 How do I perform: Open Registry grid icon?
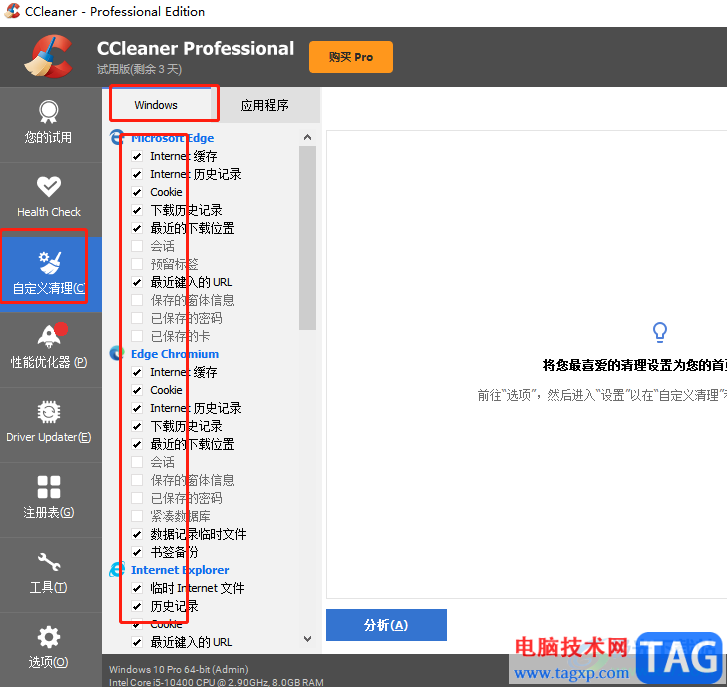pos(49,487)
